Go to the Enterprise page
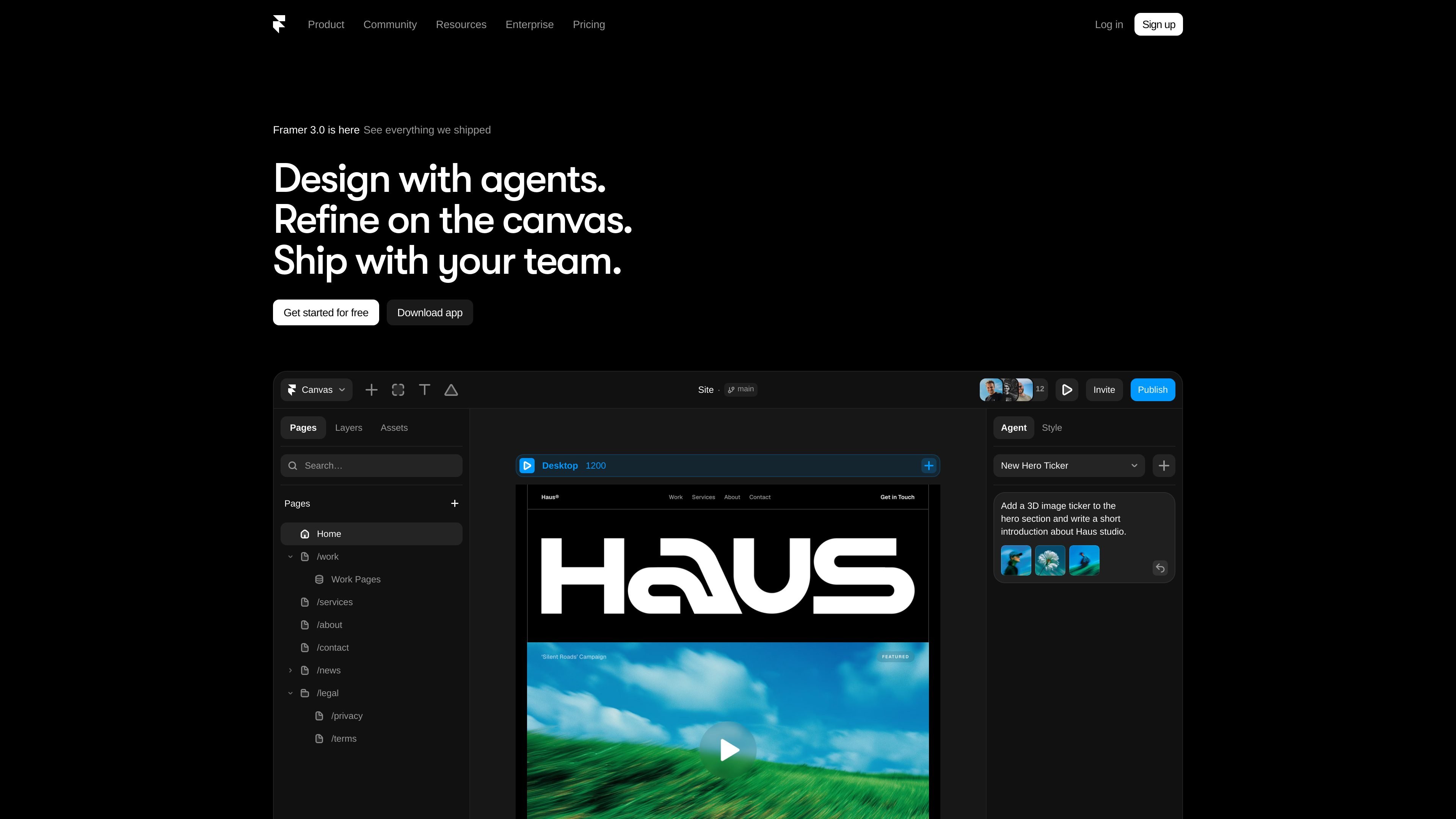1456x819 pixels. coord(530,24)
